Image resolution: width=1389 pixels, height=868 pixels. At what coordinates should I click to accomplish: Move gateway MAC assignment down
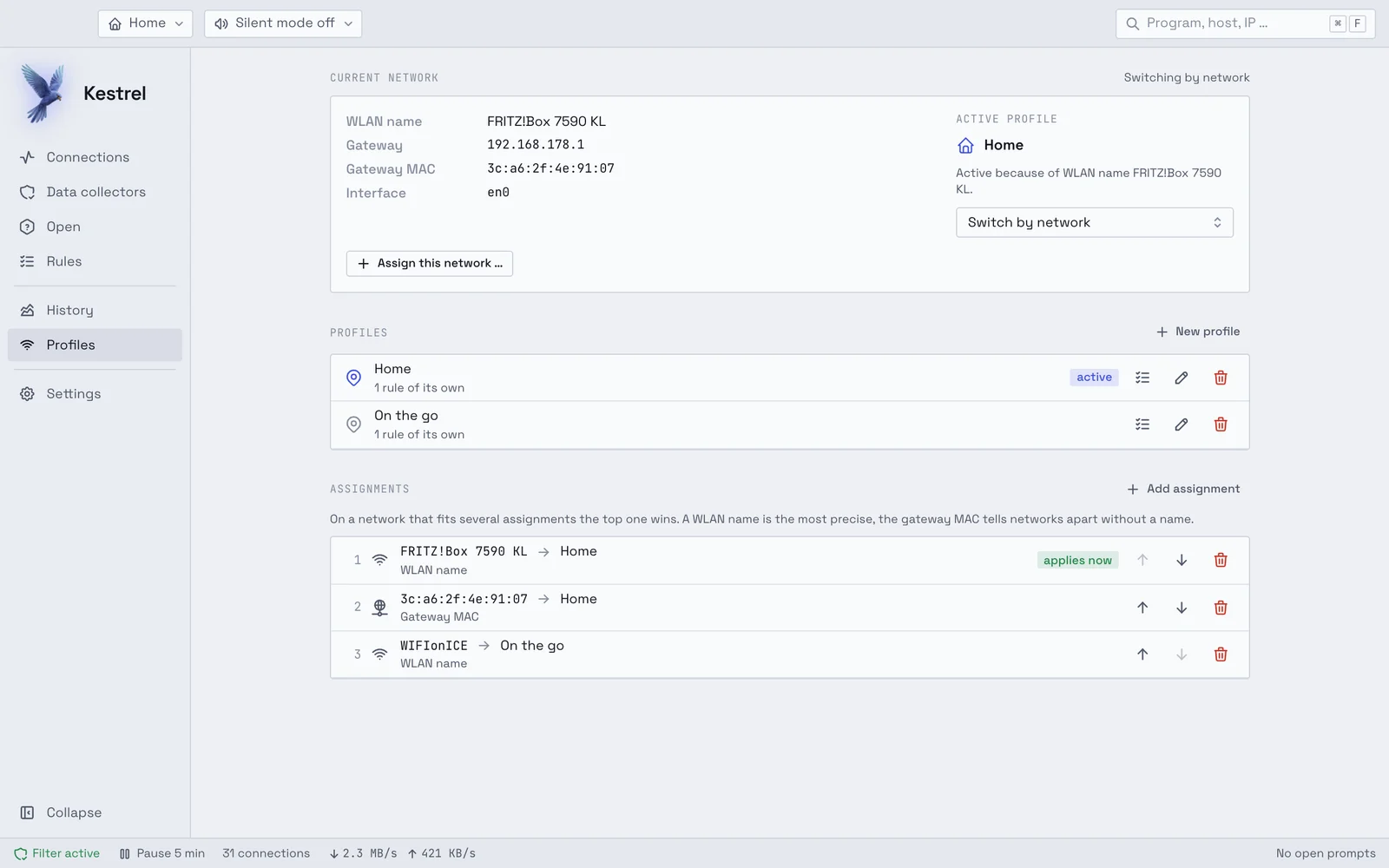(1182, 608)
